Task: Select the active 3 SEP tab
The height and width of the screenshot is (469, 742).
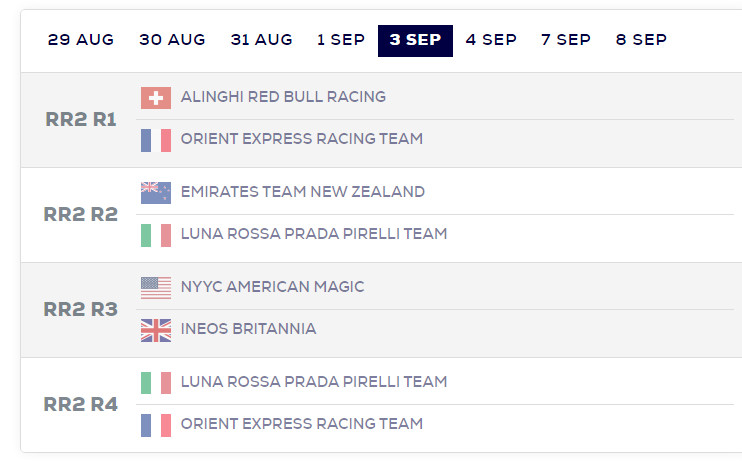Action: [x=415, y=41]
